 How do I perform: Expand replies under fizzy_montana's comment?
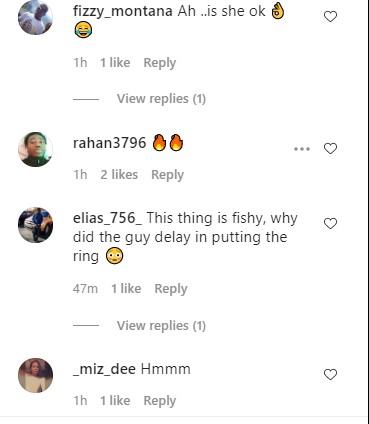161,99
